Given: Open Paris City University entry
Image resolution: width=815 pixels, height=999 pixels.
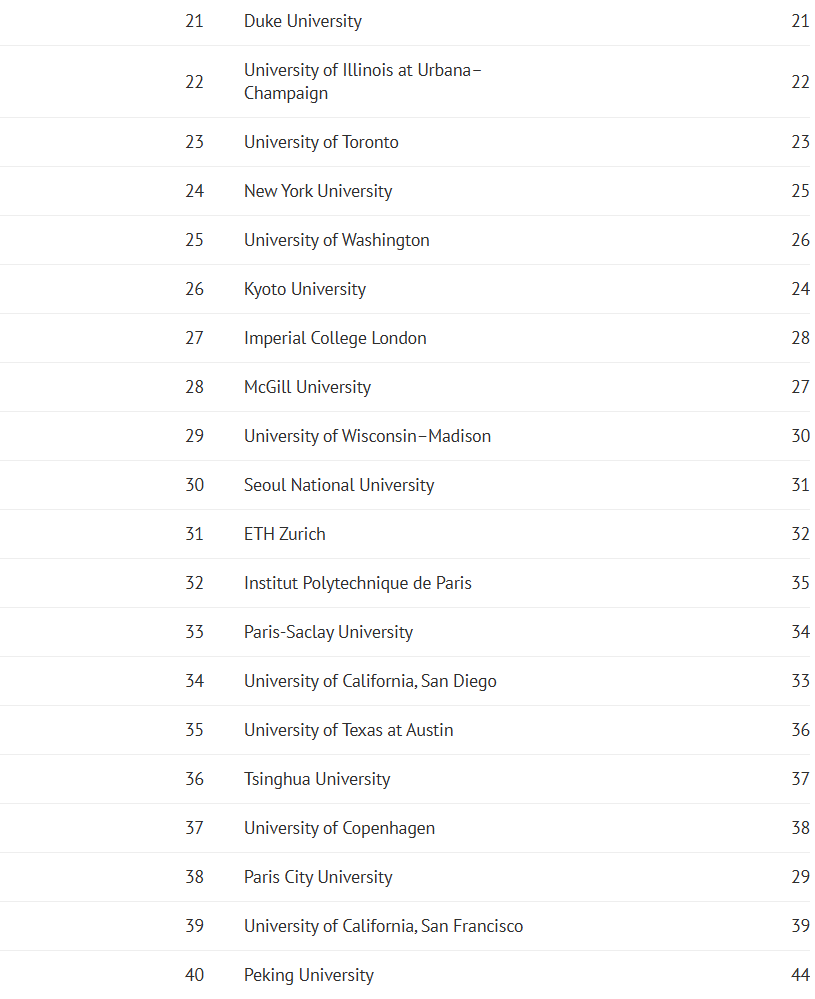Looking at the screenshot, I should click(318, 878).
